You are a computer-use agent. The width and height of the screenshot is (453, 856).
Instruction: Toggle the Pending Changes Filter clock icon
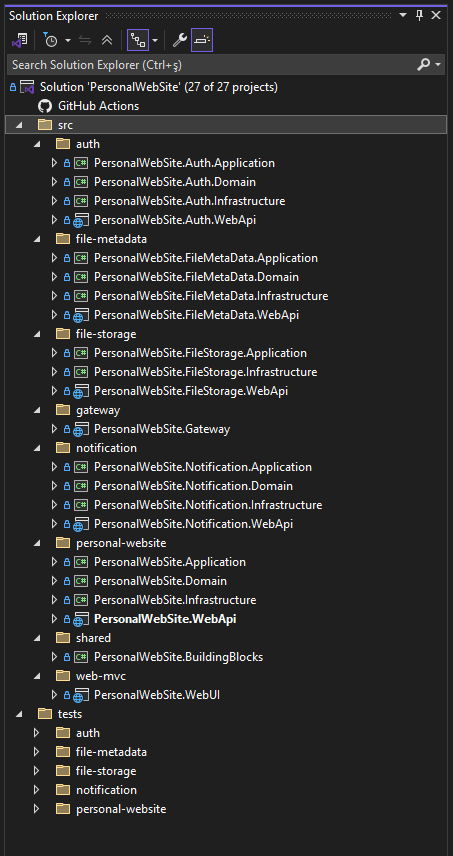[x=50, y=40]
